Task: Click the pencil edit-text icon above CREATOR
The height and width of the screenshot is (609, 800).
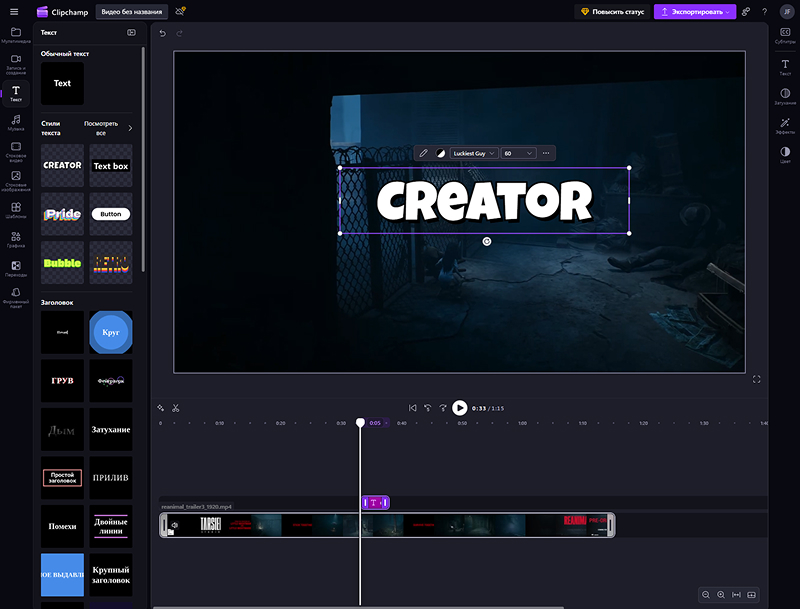Action: [x=424, y=153]
